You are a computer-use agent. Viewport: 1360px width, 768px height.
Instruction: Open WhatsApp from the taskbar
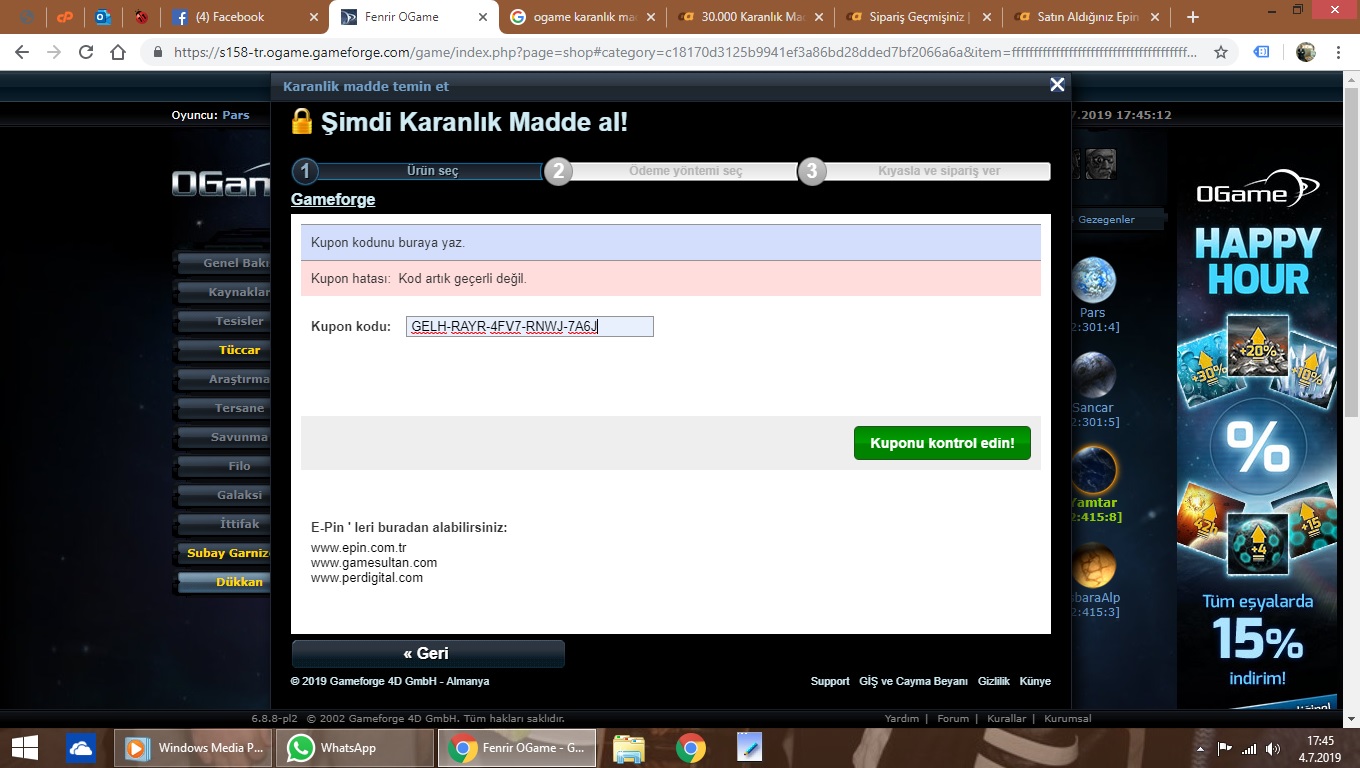point(354,748)
